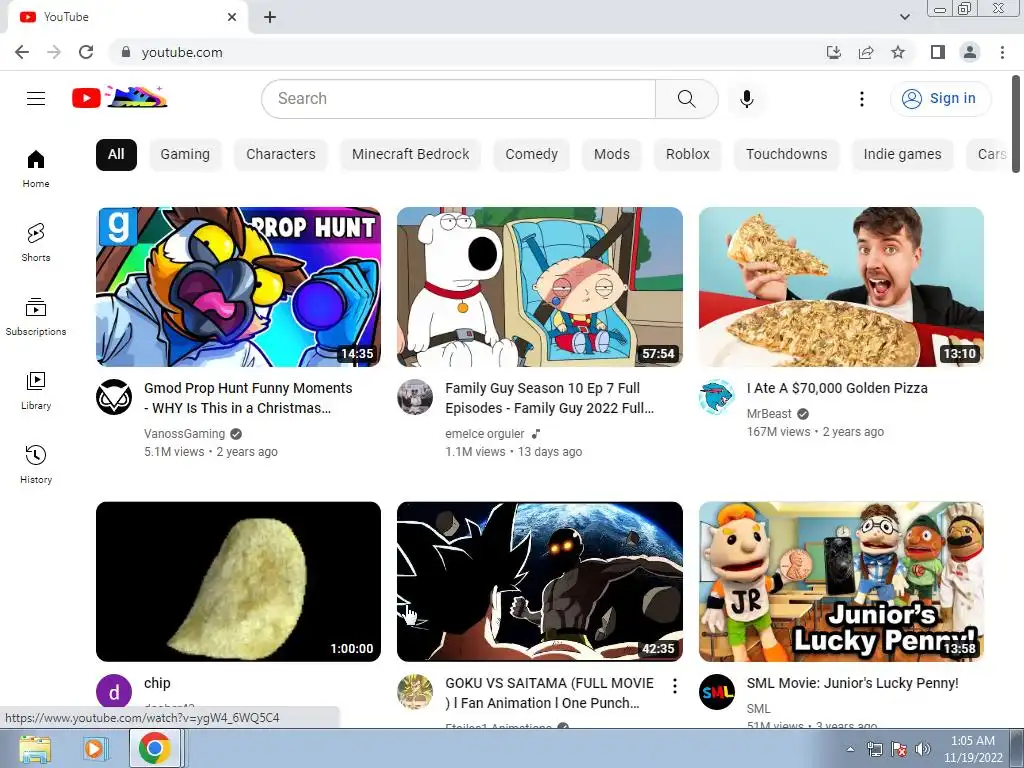Show hidden system tray icons

[x=850, y=749]
